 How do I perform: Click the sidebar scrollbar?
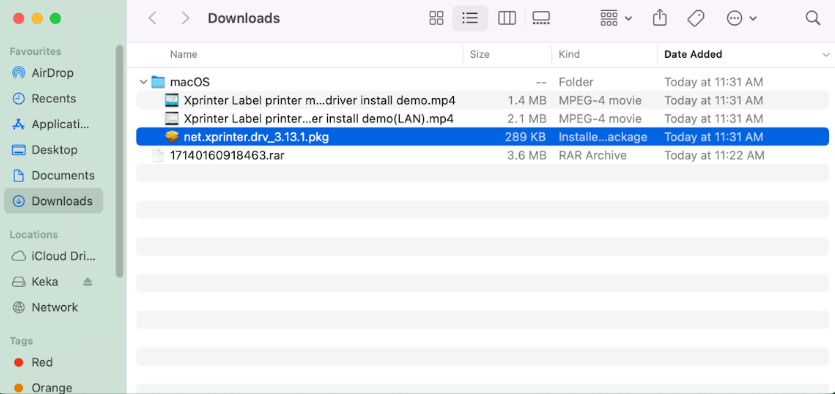click(x=119, y=161)
